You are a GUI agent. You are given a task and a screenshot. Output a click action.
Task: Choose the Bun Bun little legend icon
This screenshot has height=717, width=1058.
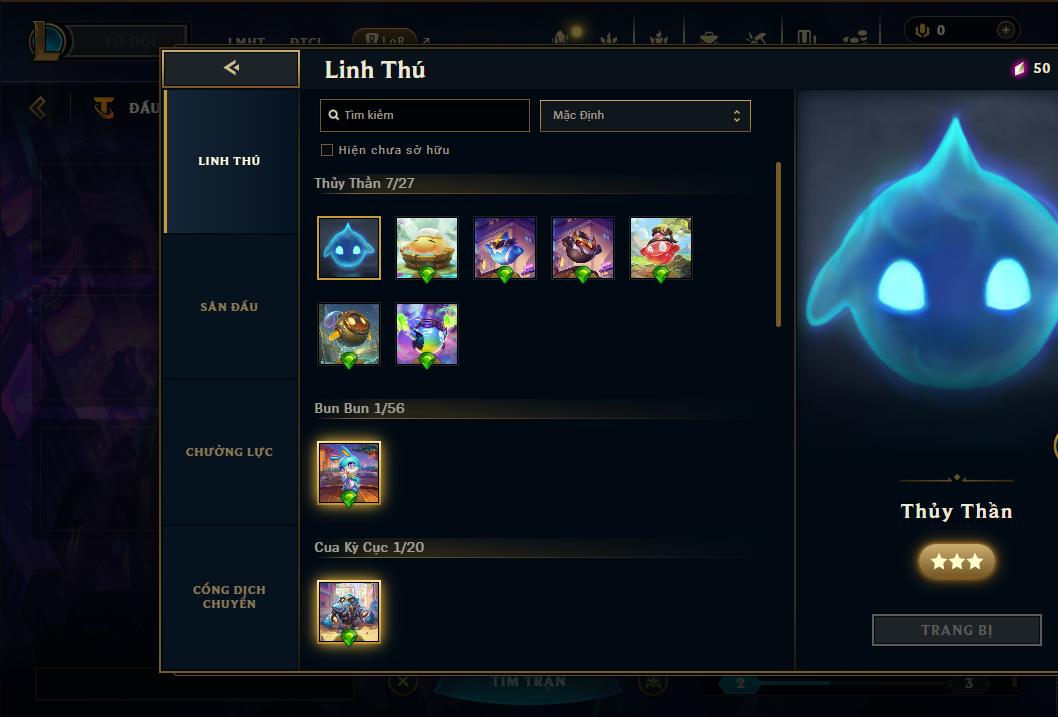click(349, 473)
